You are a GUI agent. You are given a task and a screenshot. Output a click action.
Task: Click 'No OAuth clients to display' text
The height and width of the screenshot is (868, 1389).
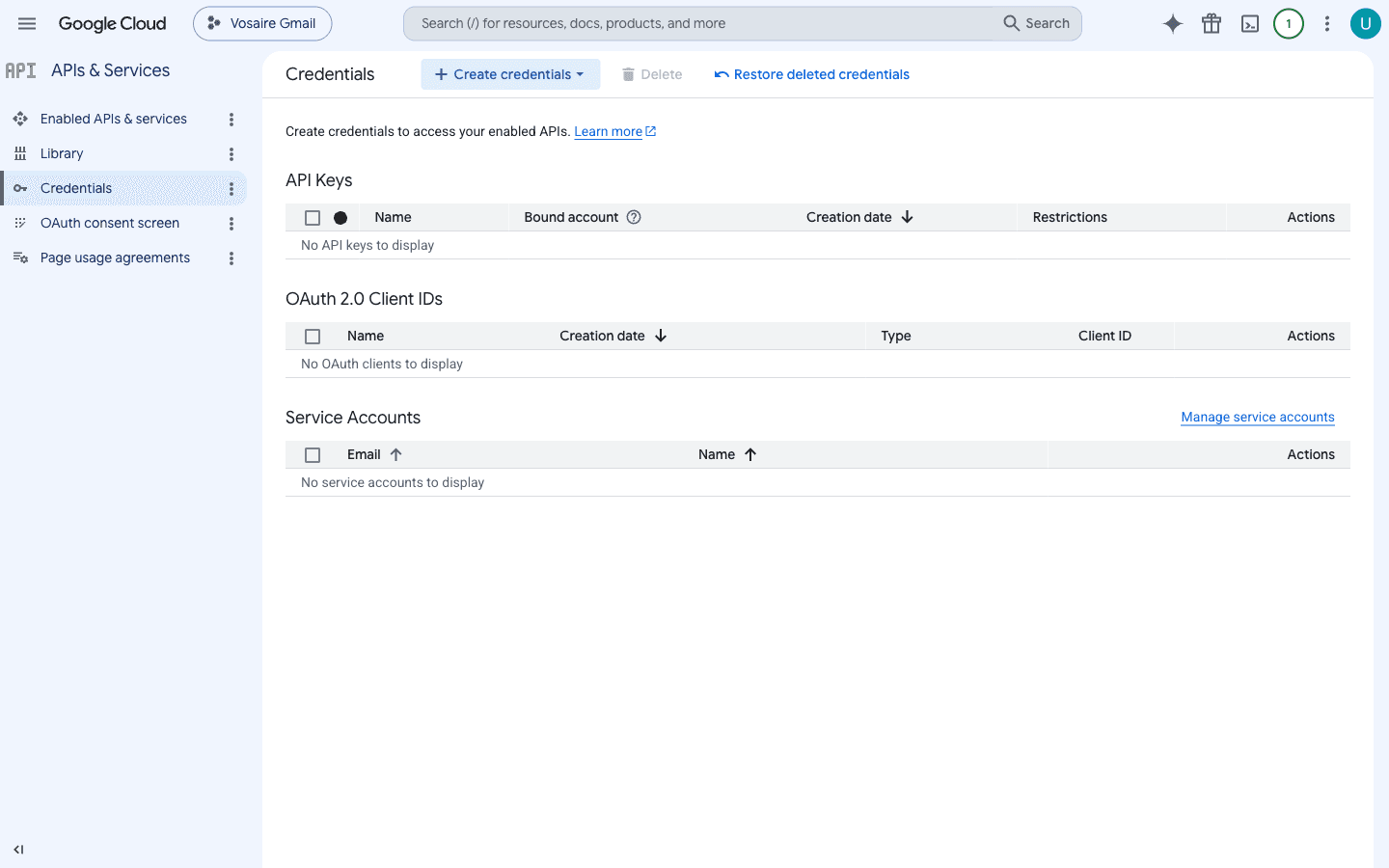coord(382,364)
